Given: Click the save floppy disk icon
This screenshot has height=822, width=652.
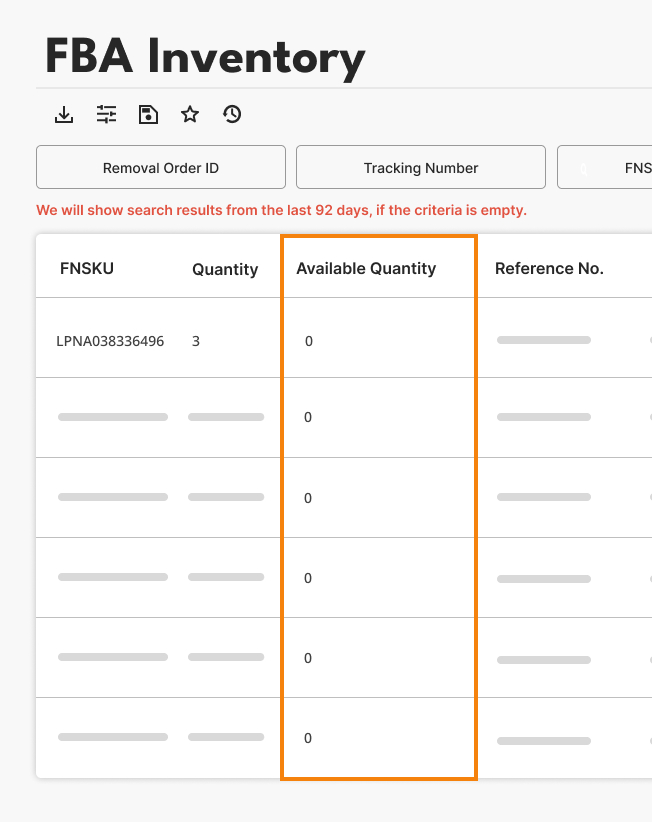Looking at the screenshot, I should [x=148, y=115].
